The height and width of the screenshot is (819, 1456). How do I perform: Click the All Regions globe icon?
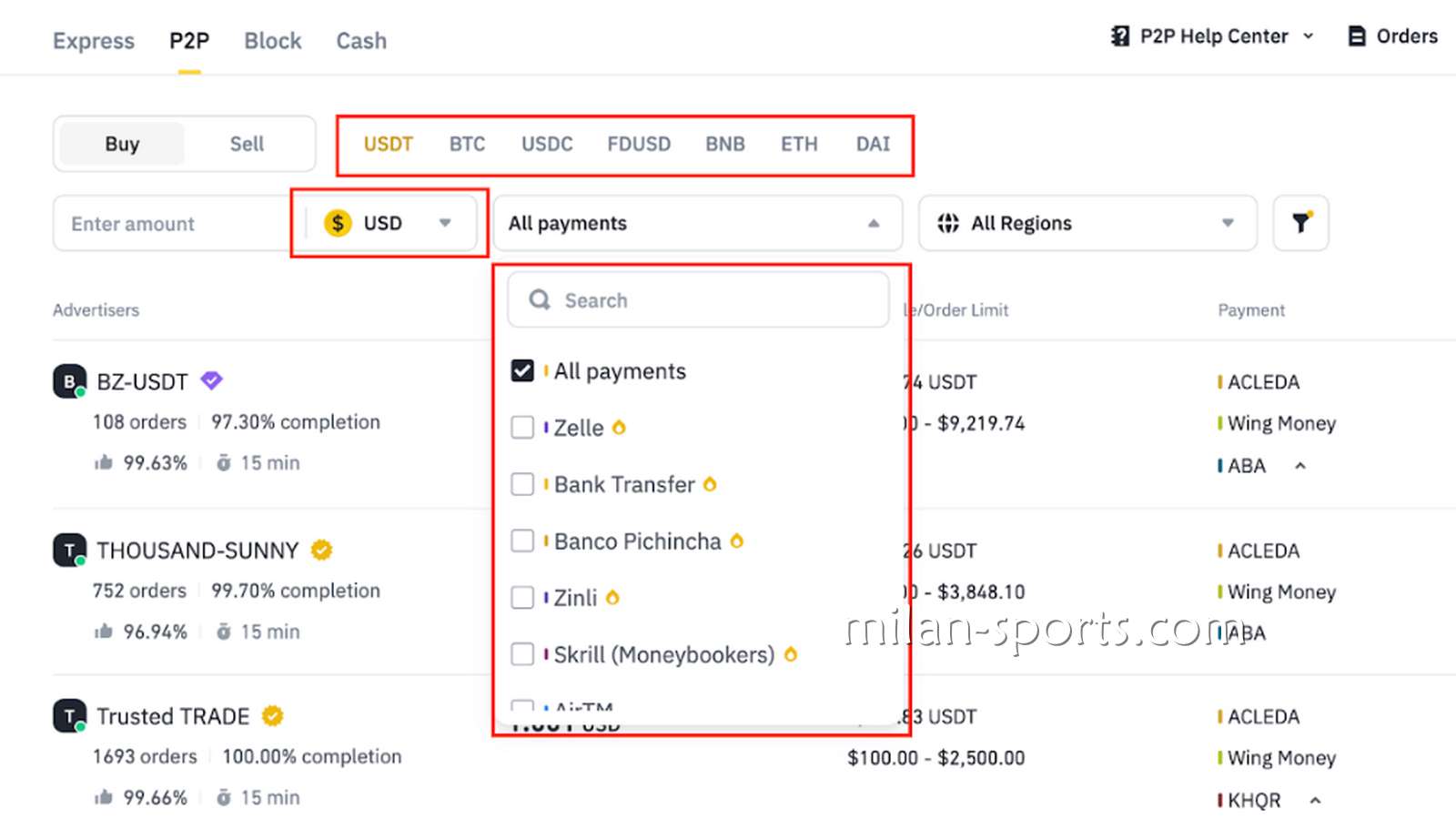pos(948,223)
